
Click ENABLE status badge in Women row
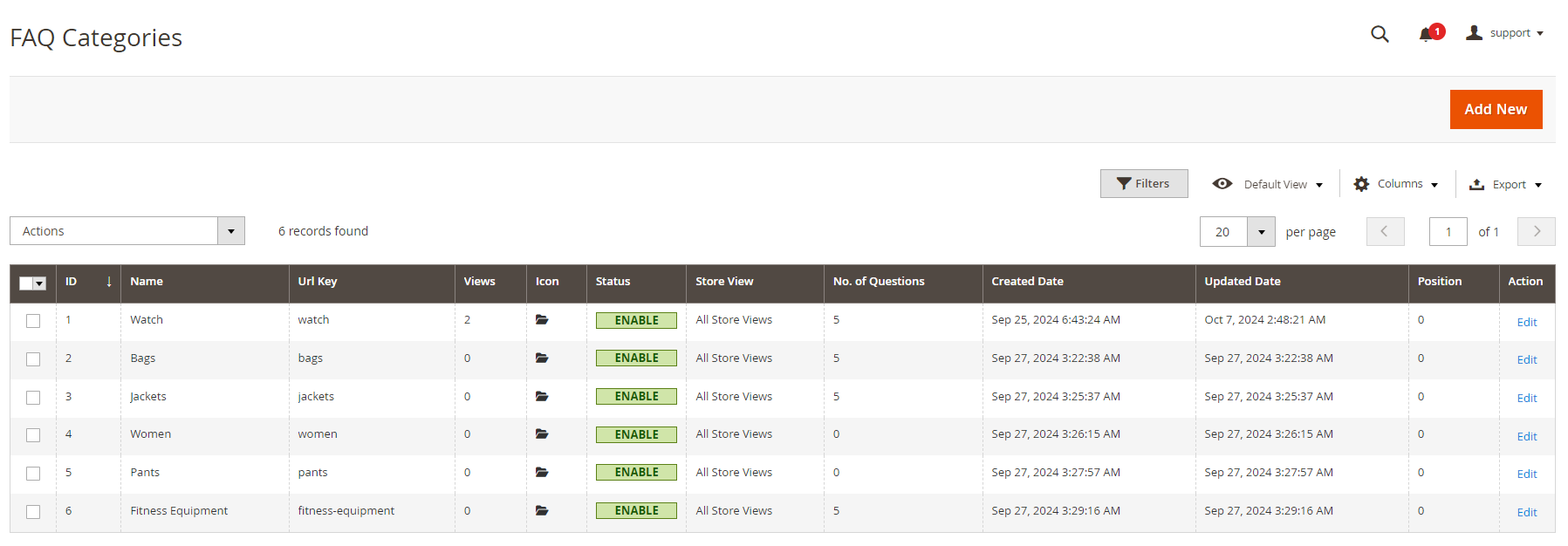tap(636, 434)
